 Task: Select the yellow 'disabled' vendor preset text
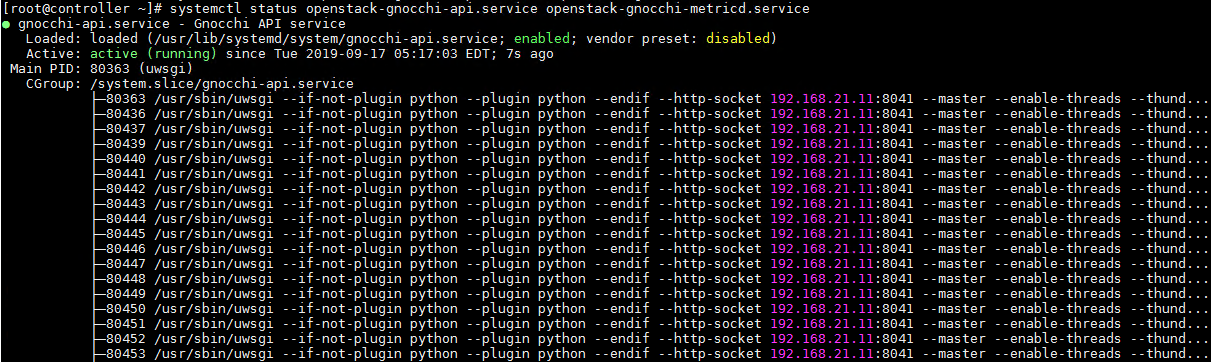coord(738,38)
